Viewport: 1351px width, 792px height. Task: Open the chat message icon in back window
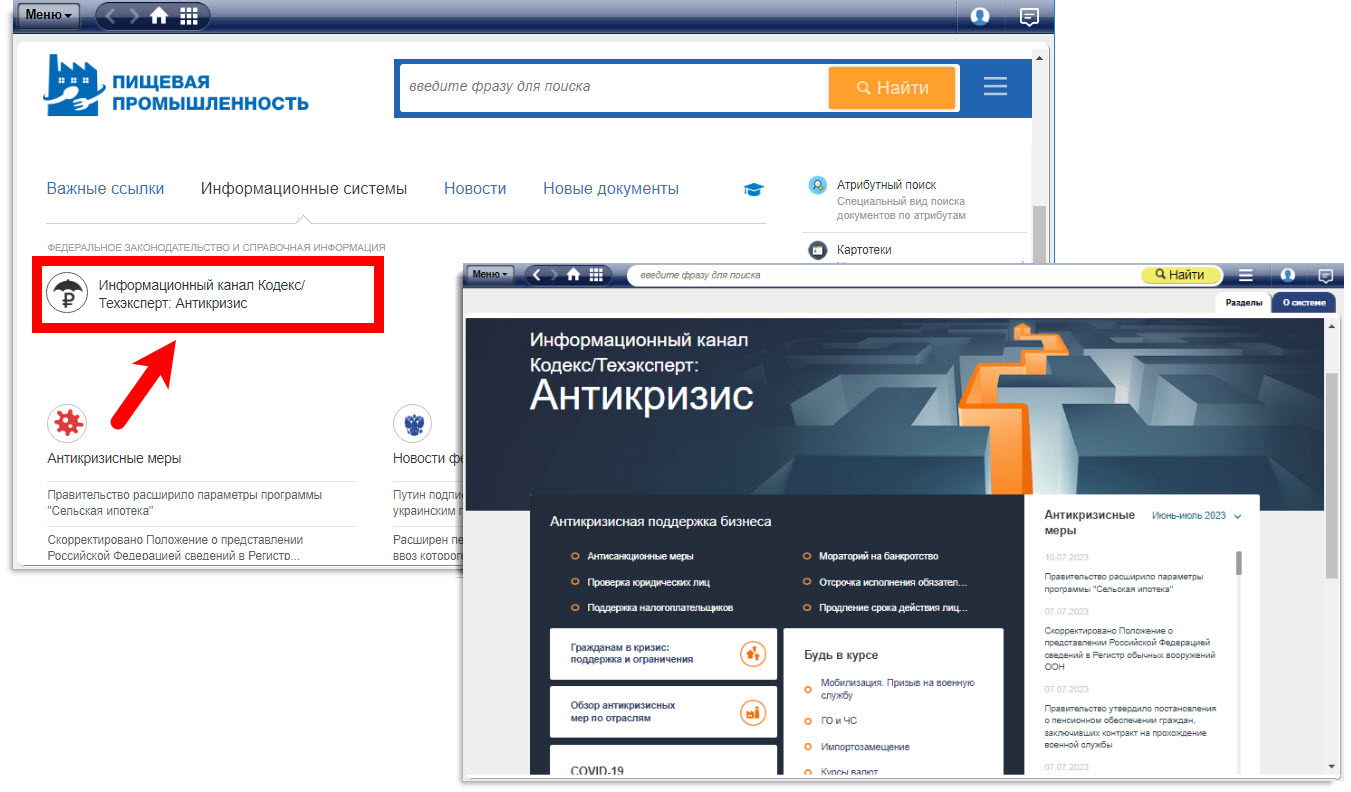(1029, 16)
